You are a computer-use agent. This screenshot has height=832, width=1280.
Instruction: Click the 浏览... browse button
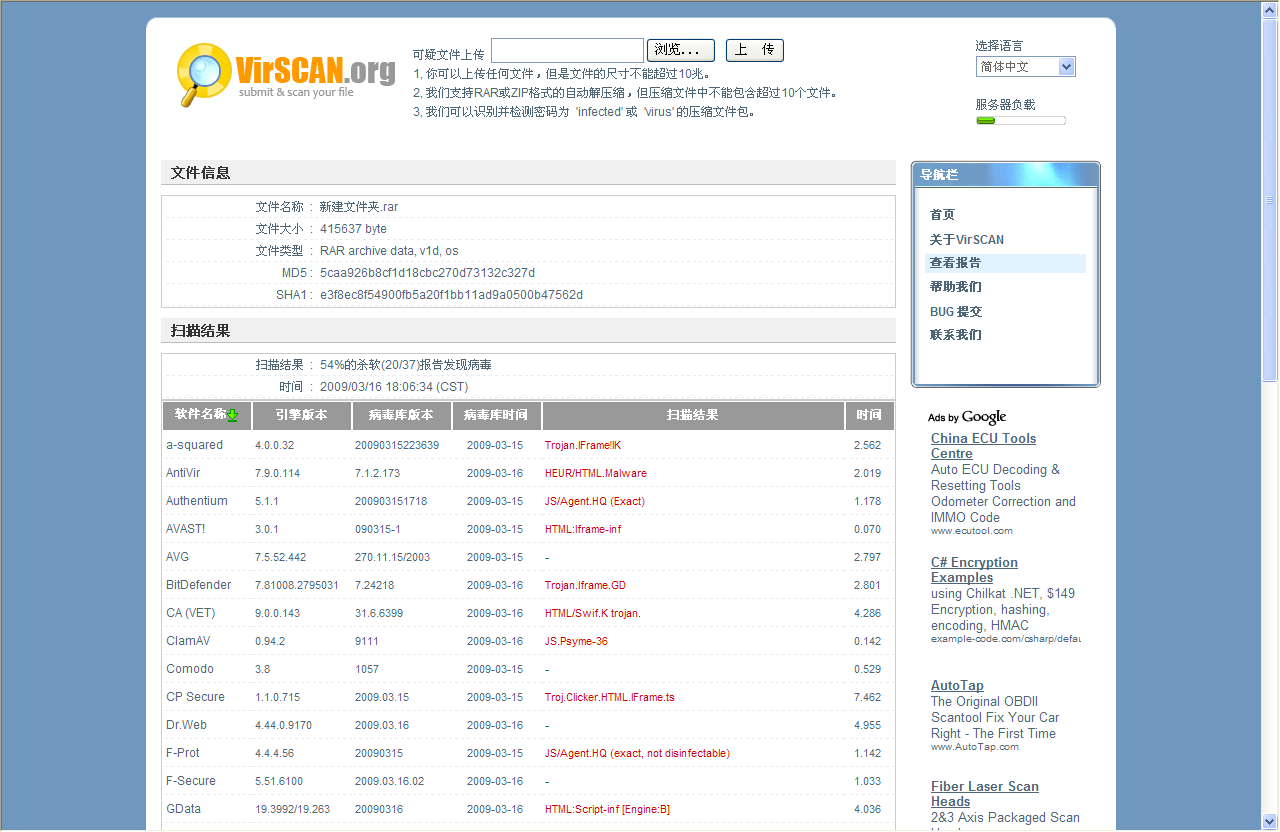pyautogui.click(x=681, y=50)
